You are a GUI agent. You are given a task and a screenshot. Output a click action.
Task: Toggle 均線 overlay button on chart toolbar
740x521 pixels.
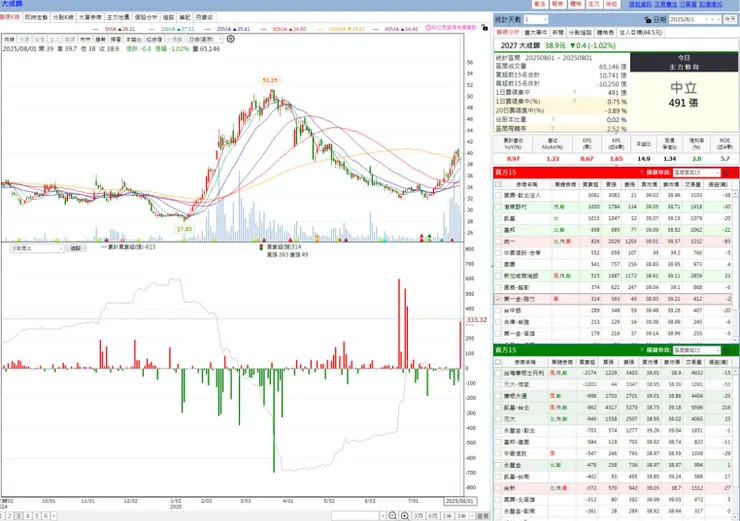tap(9, 39)
